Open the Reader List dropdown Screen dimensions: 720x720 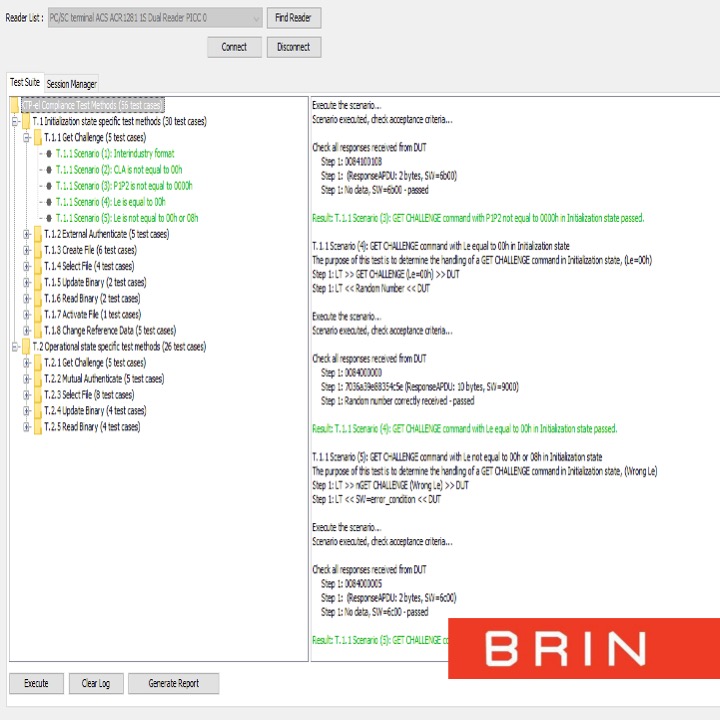255,18
